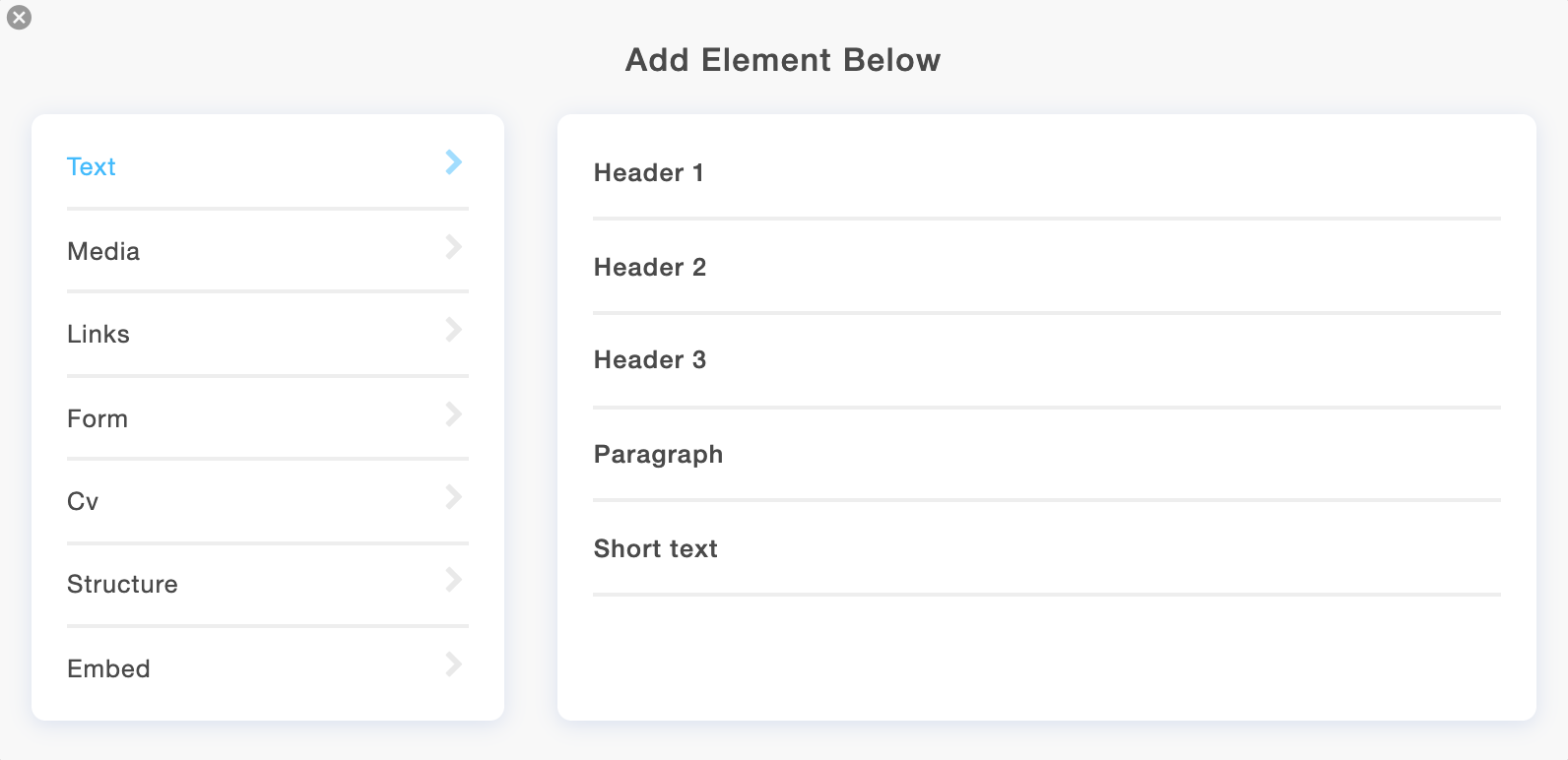
Task: Add a Header 3 element
Action: (x=1047, y=359)
